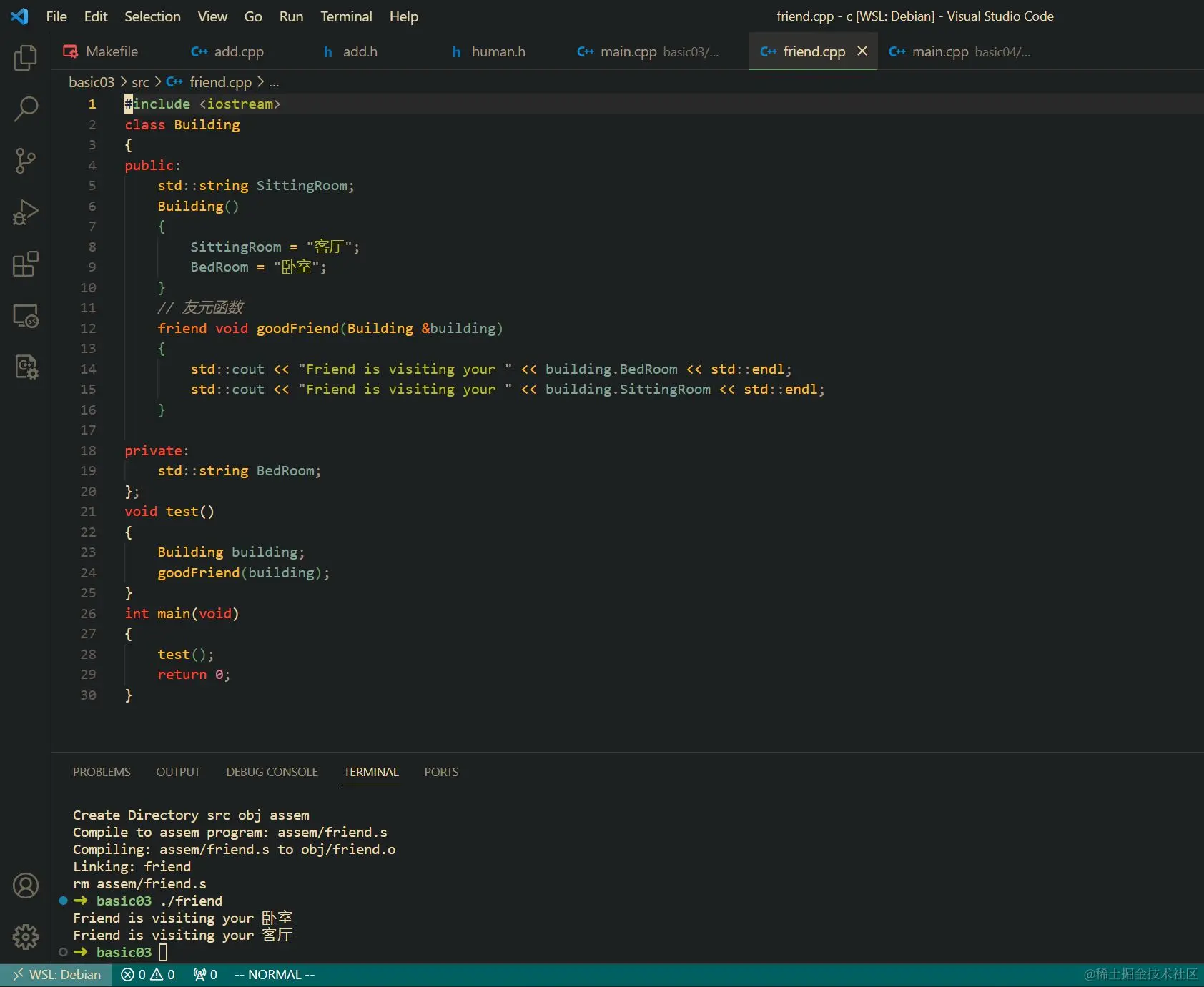
Task: Switch to the PROBLEMS panel tab
Action: click(102, 772)
